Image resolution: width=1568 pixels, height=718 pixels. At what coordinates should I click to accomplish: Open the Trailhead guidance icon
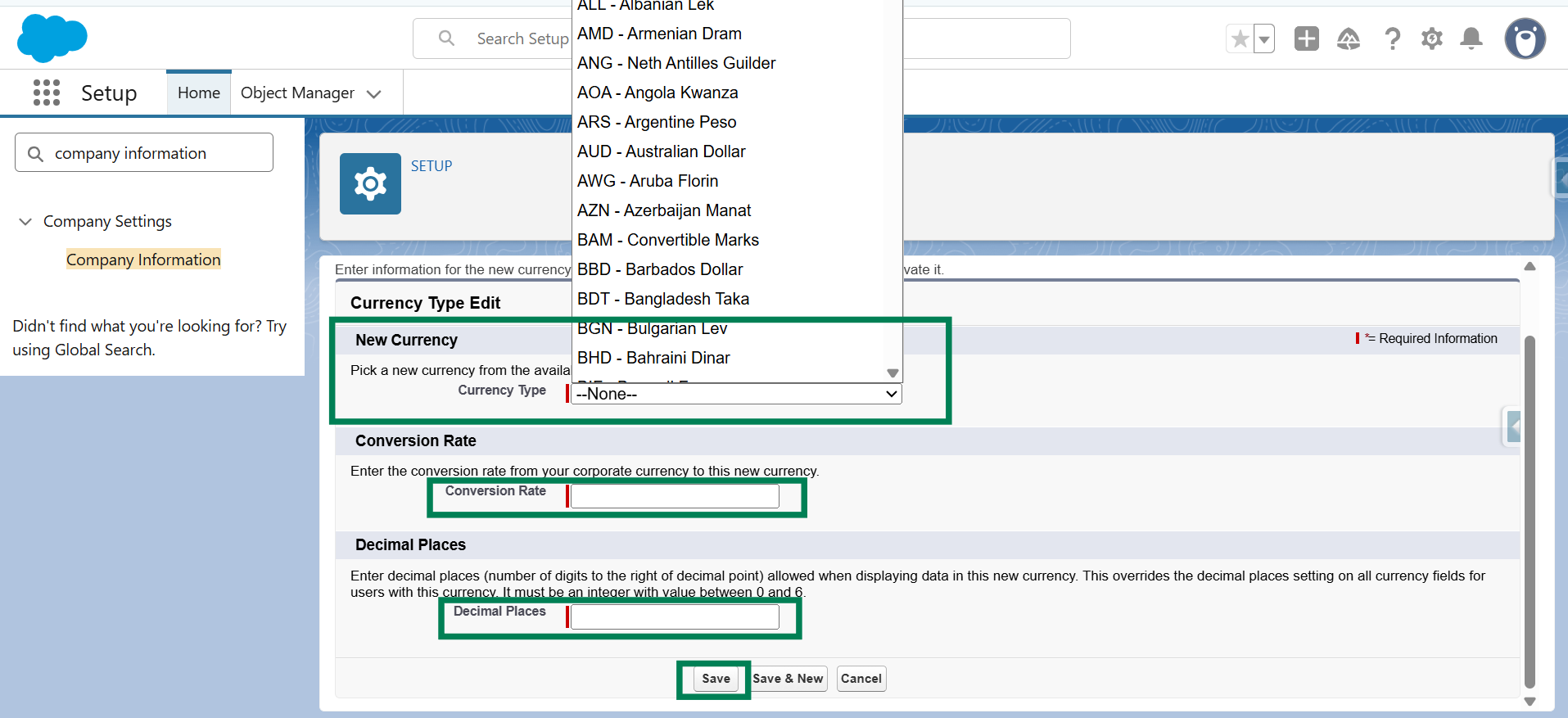pyautogui.click(x=1349, y=38)
